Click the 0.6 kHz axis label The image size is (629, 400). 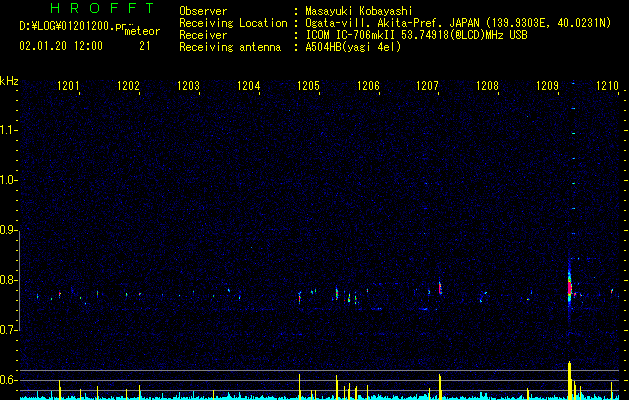[x=8, y=380]
